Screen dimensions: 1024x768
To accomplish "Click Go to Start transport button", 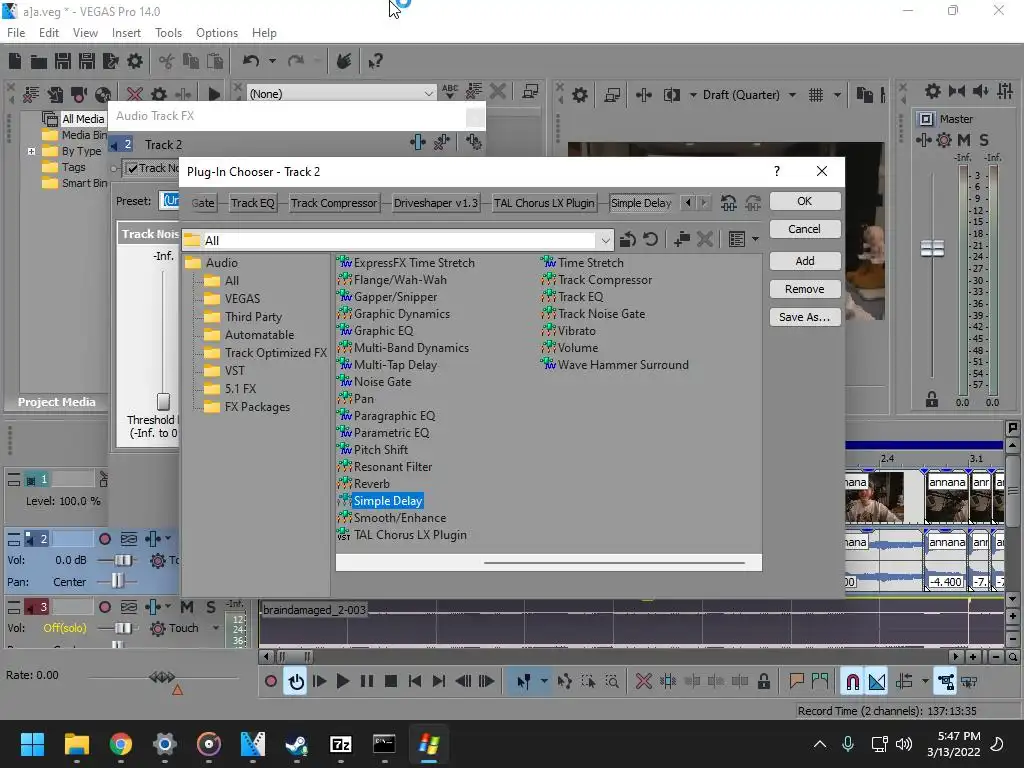I will pos(414,682).
